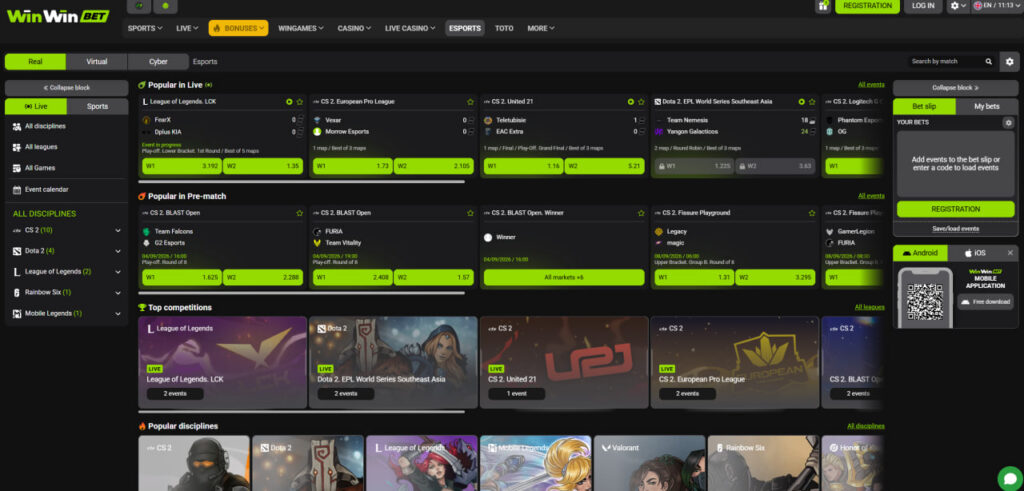The image size is (1024, 491).
Task: Open All markets +6 for BLAST Open Winner
Action: 564,277
